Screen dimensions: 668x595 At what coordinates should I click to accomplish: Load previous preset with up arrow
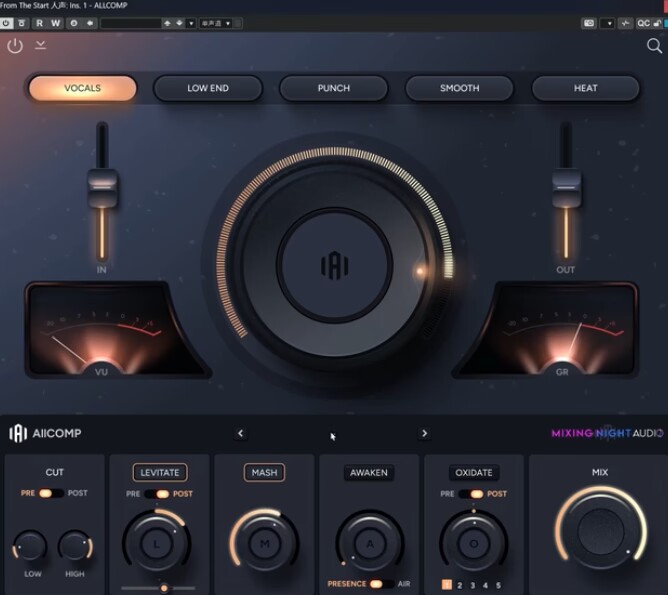[x=167, y=23]
